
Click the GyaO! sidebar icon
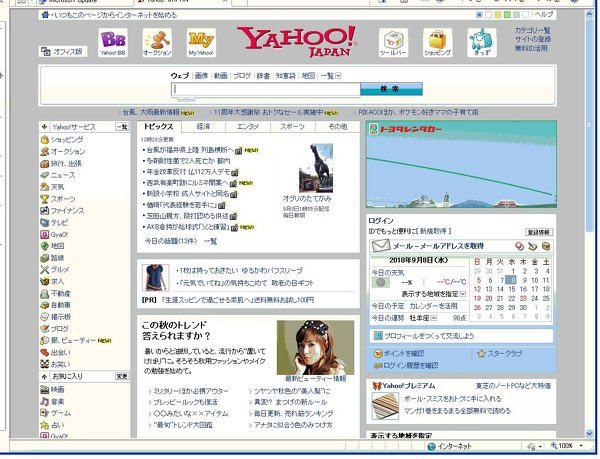tap(45, 234)
